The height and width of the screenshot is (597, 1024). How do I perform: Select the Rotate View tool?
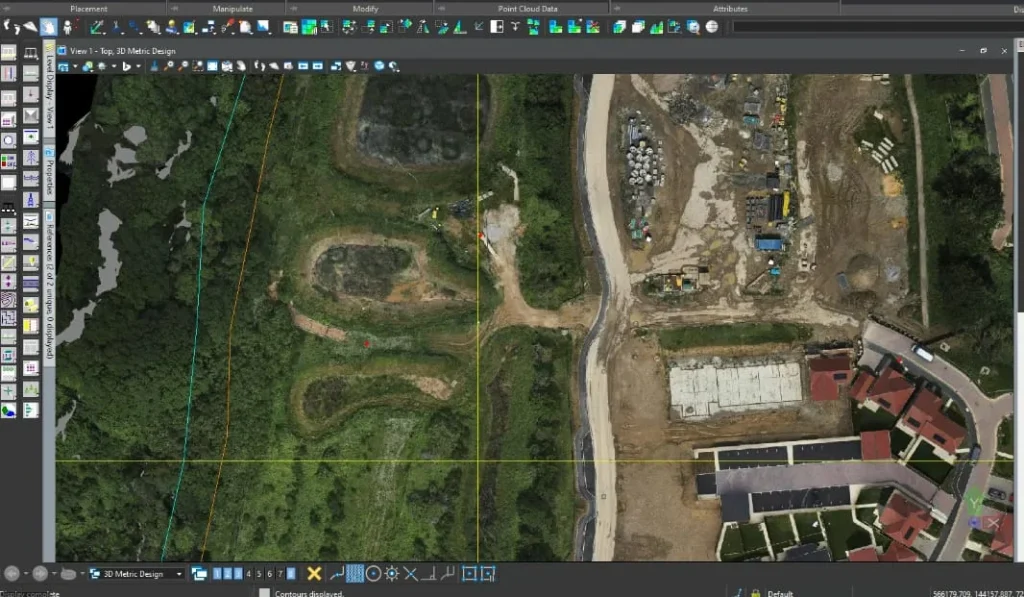[226, 65]
